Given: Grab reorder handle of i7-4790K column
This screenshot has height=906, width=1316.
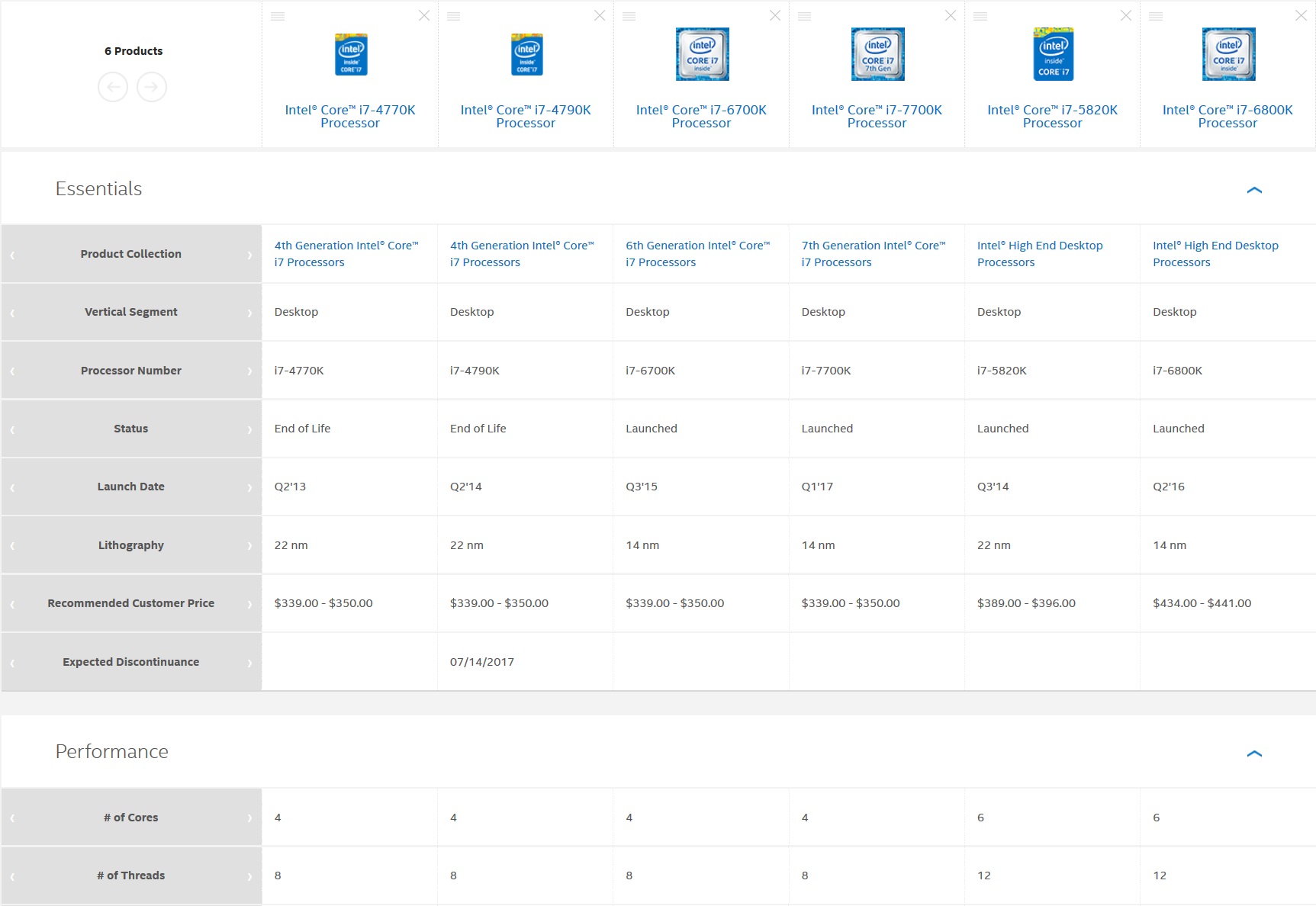Looking at the screenshot, I should (x=453, y=17).
